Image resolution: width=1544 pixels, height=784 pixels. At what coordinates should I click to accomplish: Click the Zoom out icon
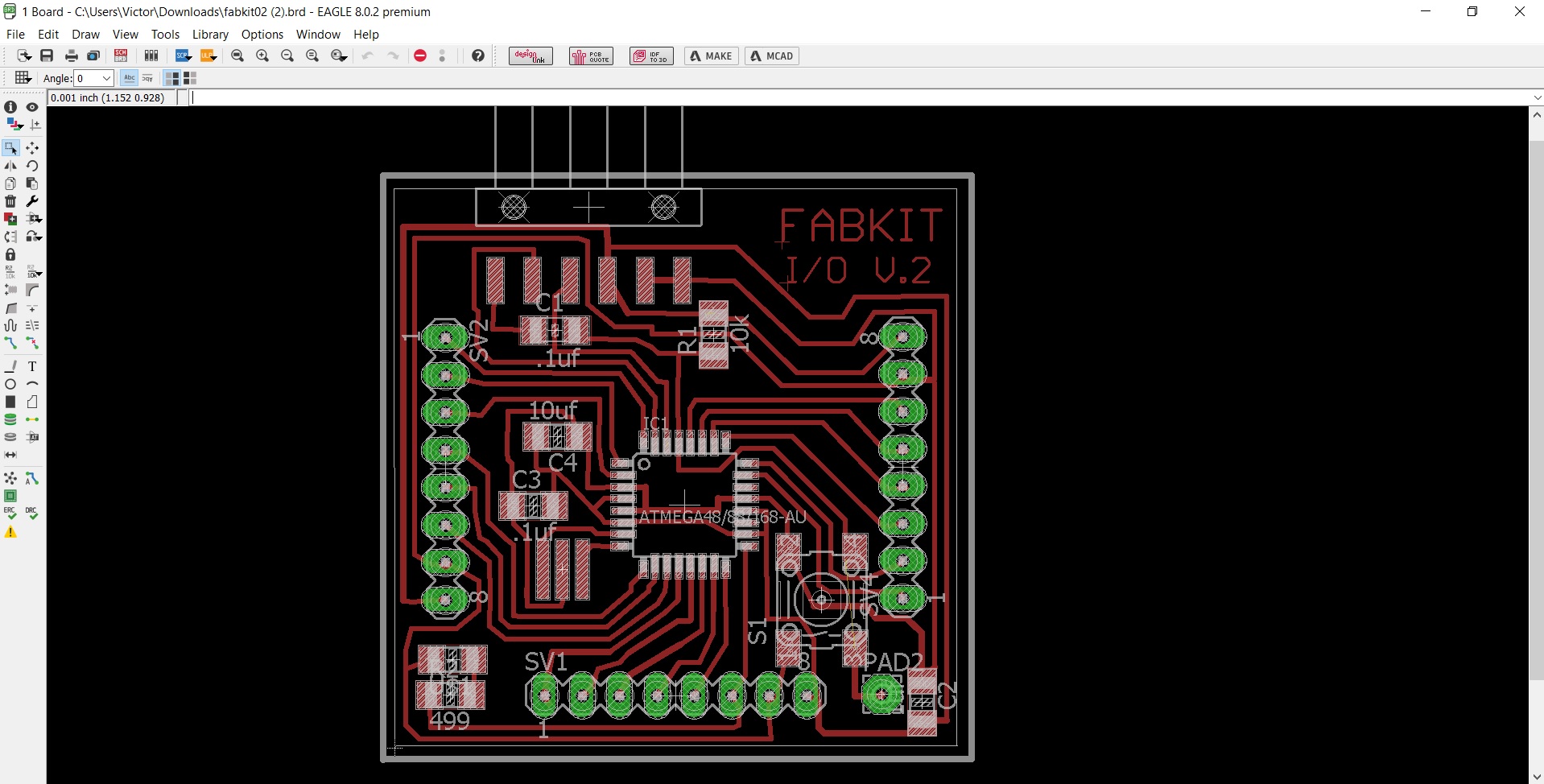tap(287, 56)
